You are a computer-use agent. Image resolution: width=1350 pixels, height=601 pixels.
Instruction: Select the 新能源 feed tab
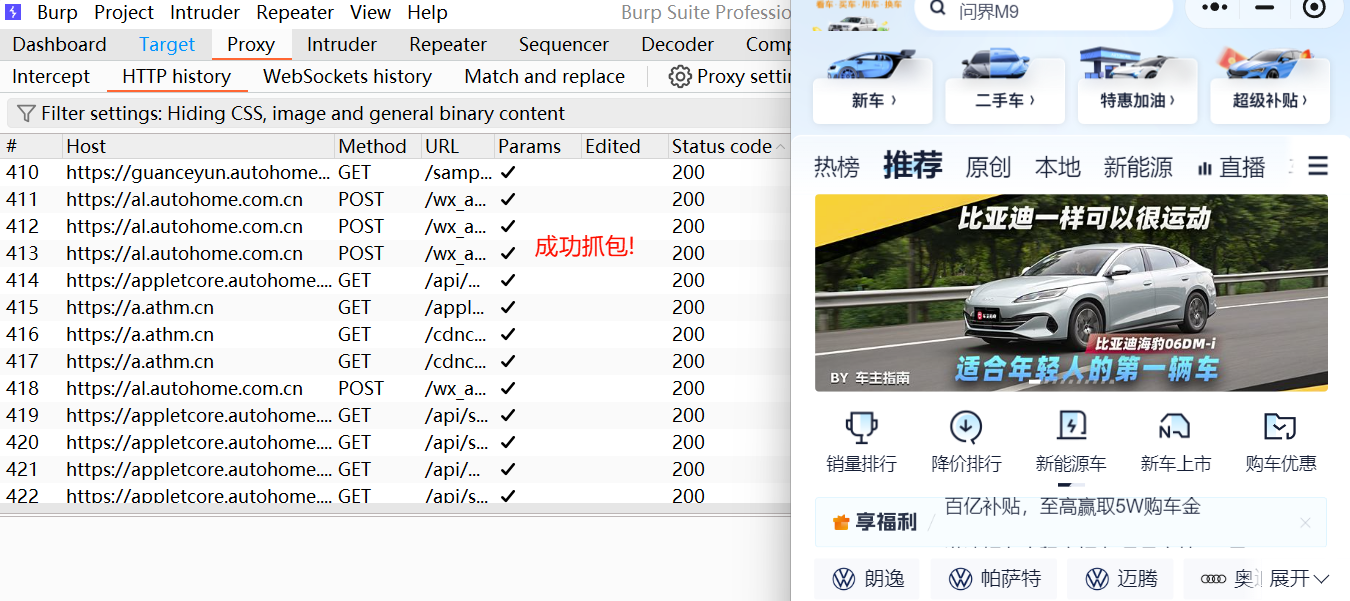point(1138,167)
